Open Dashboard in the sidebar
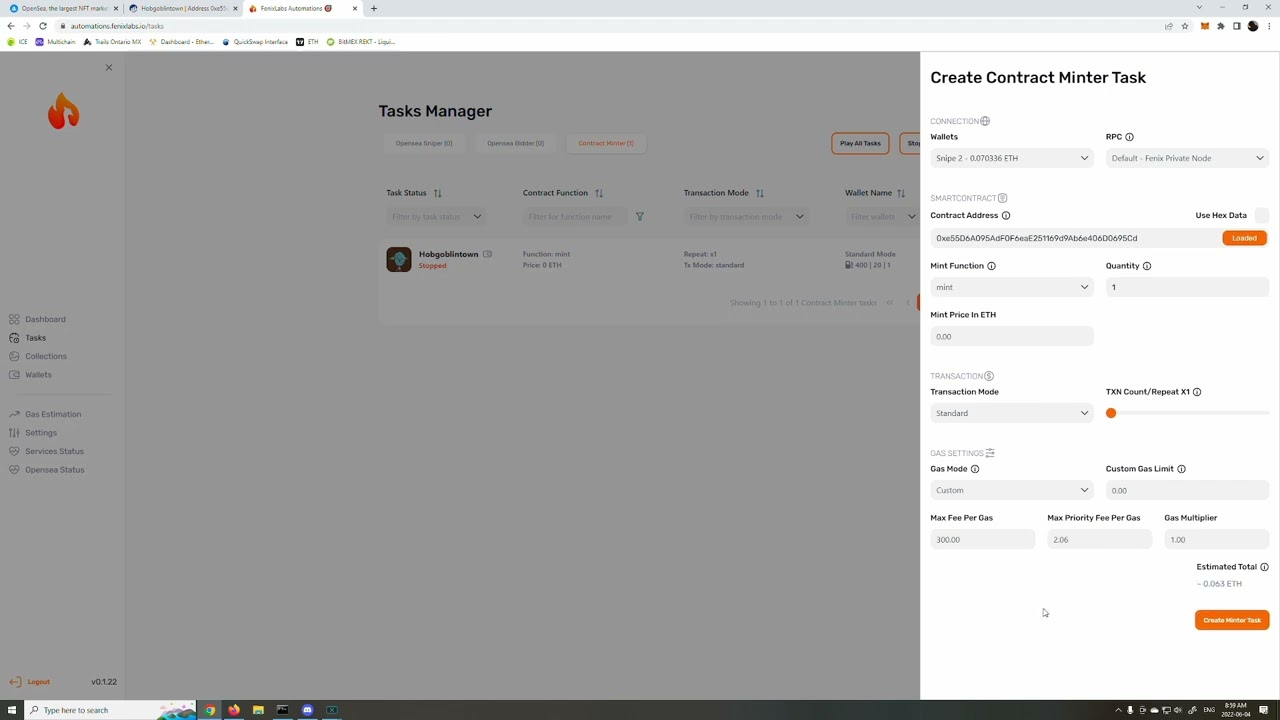The image size is (1280, 720). pos(45,319)
